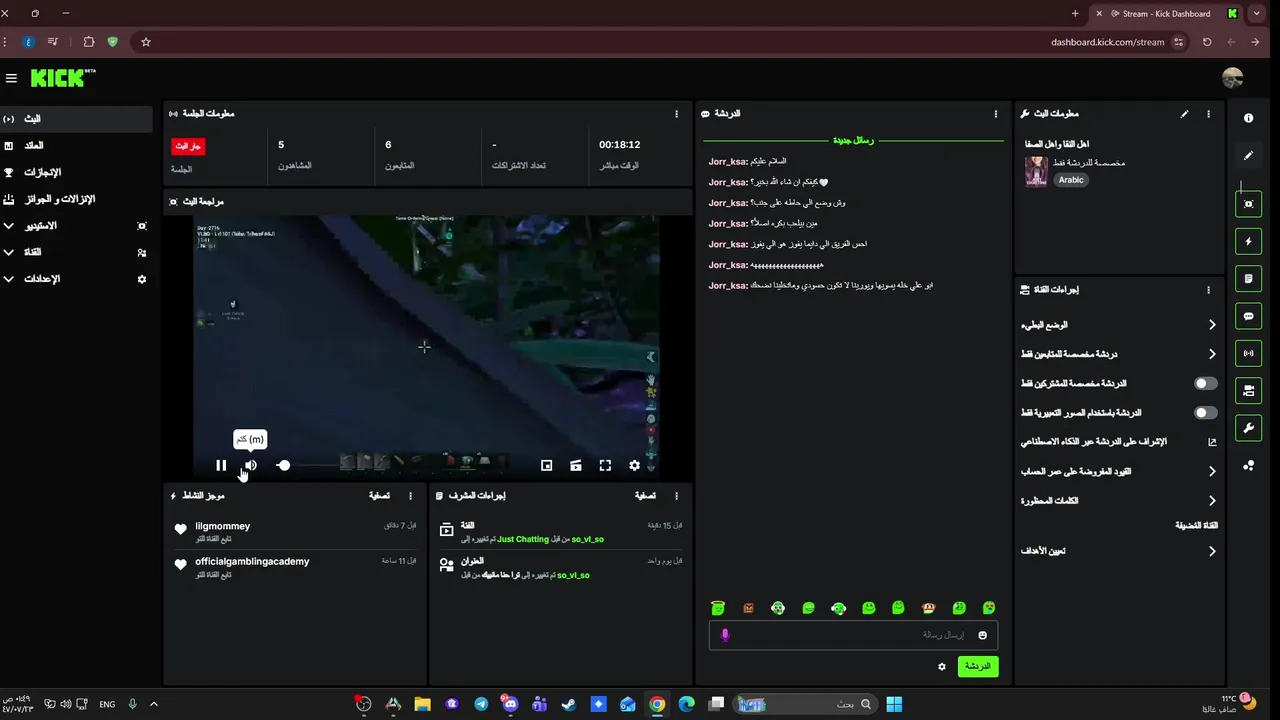Open Drops and Rewards sidebar item
1280x720 pixels.
point(76,199)
